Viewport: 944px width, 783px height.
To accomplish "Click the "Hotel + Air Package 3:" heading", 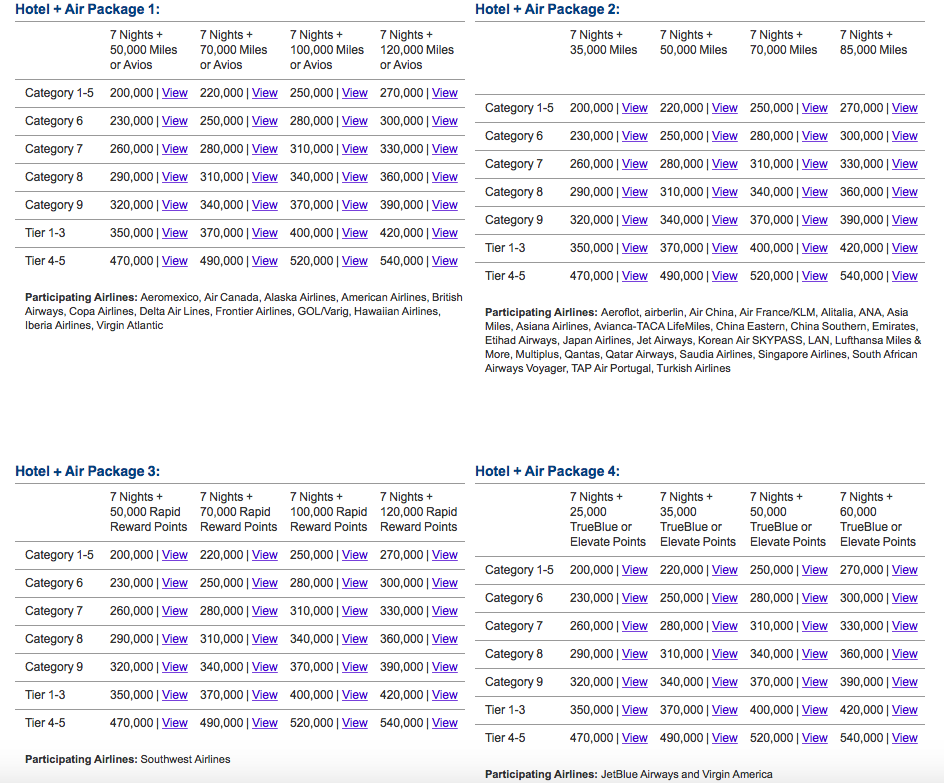I will click(x=87, y=471).
